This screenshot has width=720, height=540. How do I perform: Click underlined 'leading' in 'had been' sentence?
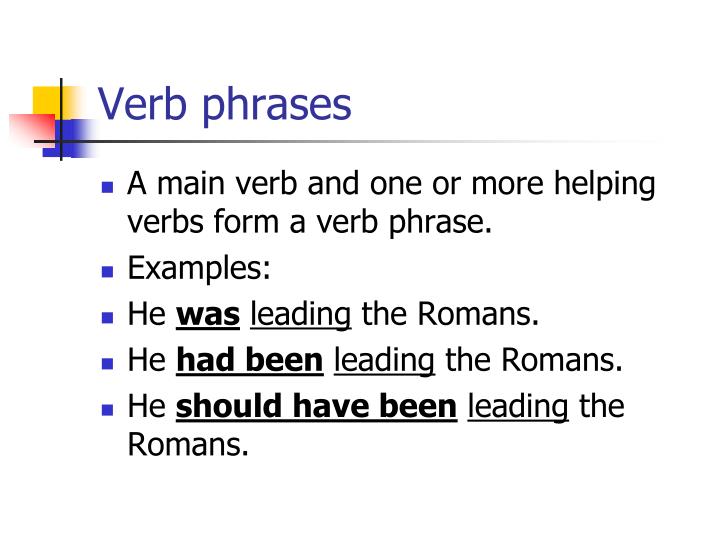[384, 362]
